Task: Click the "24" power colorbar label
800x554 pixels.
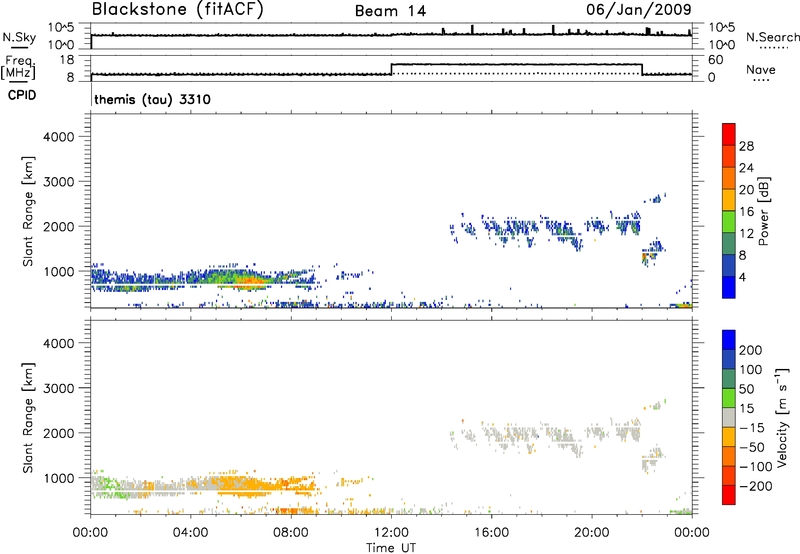Action: tap(746, 168)
